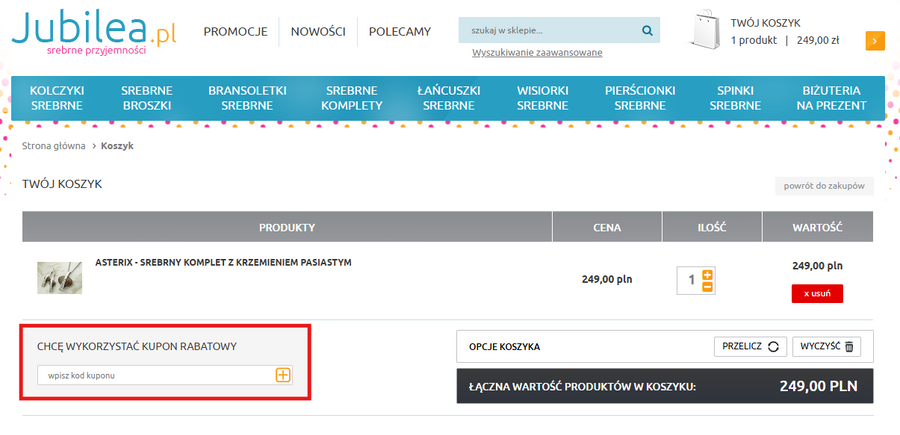Click the Jubilea.pl logo
Image resolution: width=900 pixels, height=435 pixels.
click(x=93, y=30)
